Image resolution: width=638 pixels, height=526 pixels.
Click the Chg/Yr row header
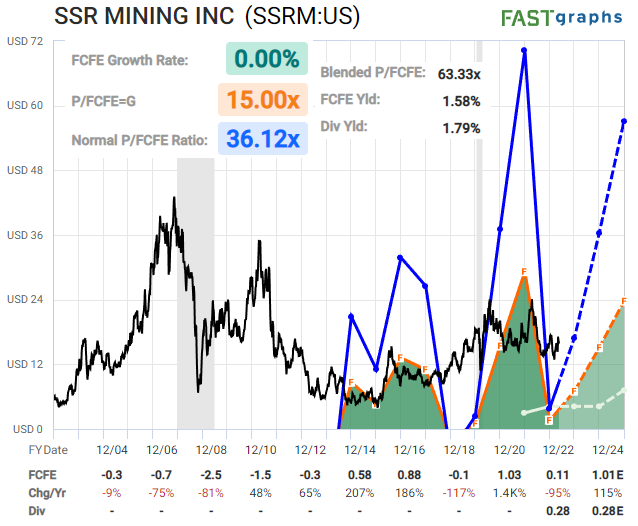(47, 493)
